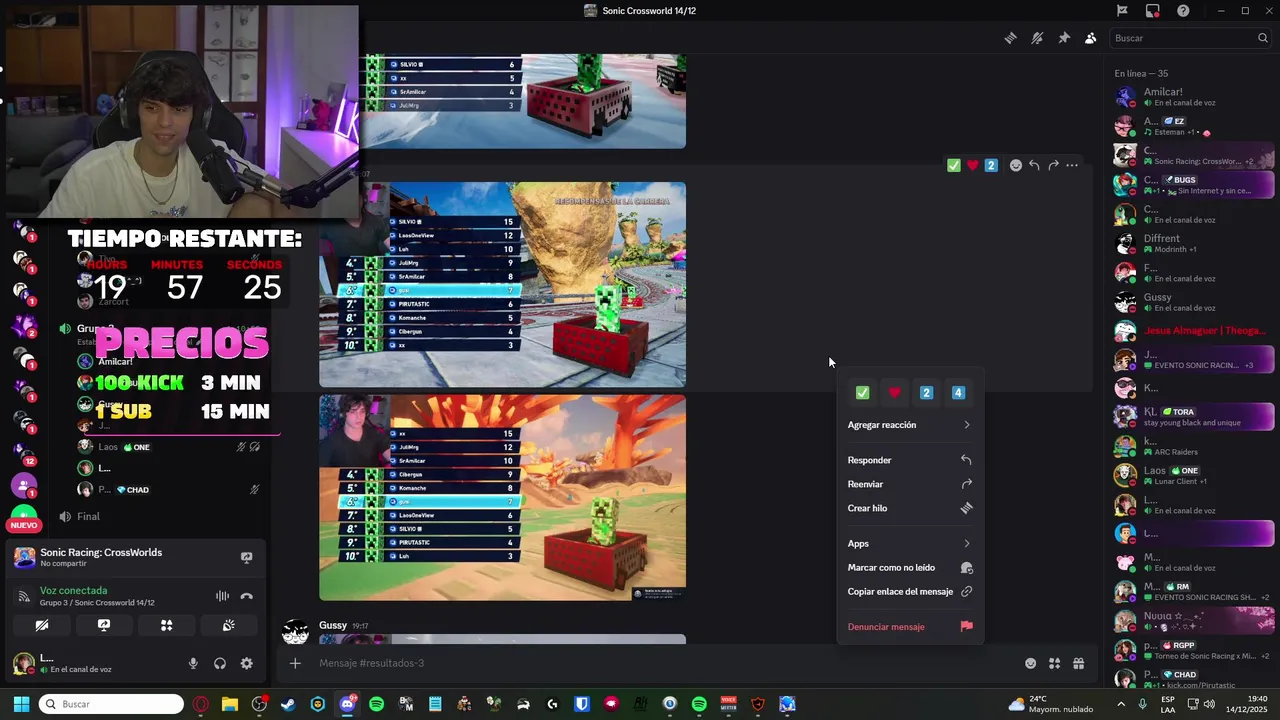Click Voz conectada status link
This screenshot has width=1280, height=720.
pyautogui.click(x=73, y=590)
